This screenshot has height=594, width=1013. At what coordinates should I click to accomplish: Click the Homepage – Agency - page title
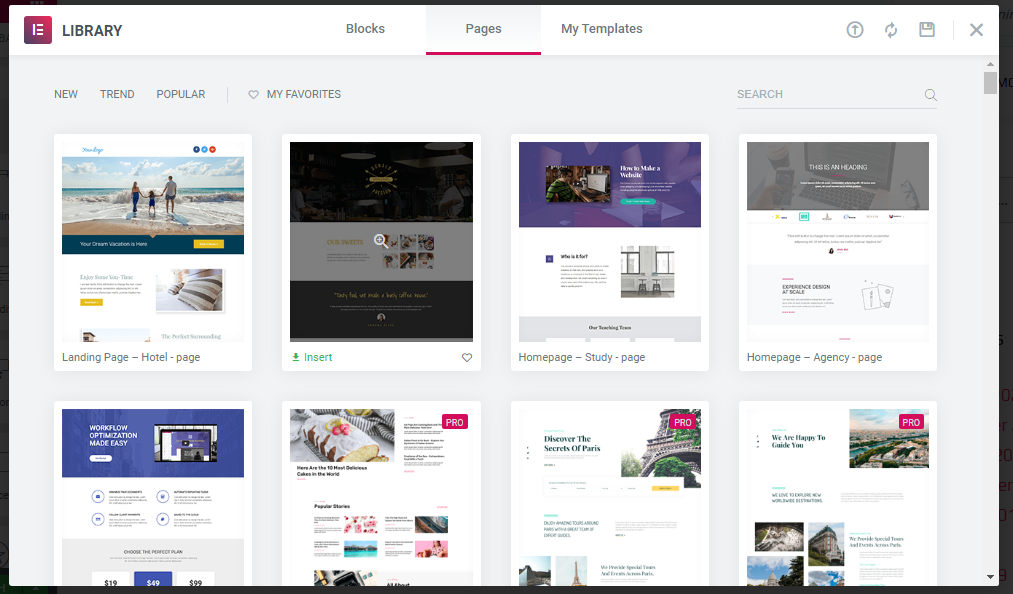[x=815, y=357]
